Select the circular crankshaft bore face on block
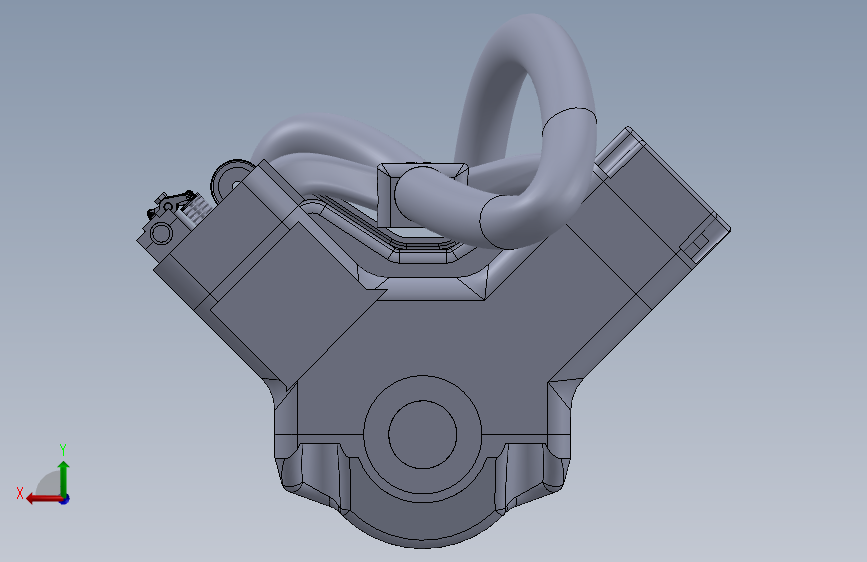 (x=422, y=434)
